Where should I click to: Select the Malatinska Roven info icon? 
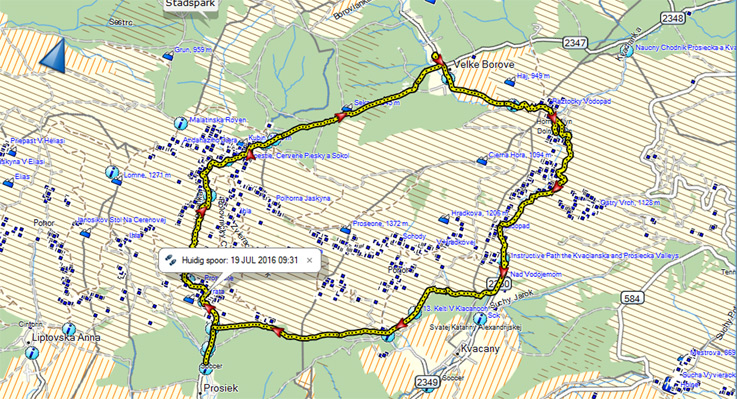coord(180,124)
